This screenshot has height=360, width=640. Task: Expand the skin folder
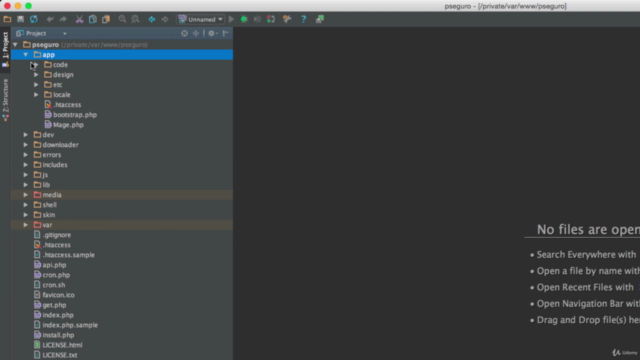click(x=26, y=215)
